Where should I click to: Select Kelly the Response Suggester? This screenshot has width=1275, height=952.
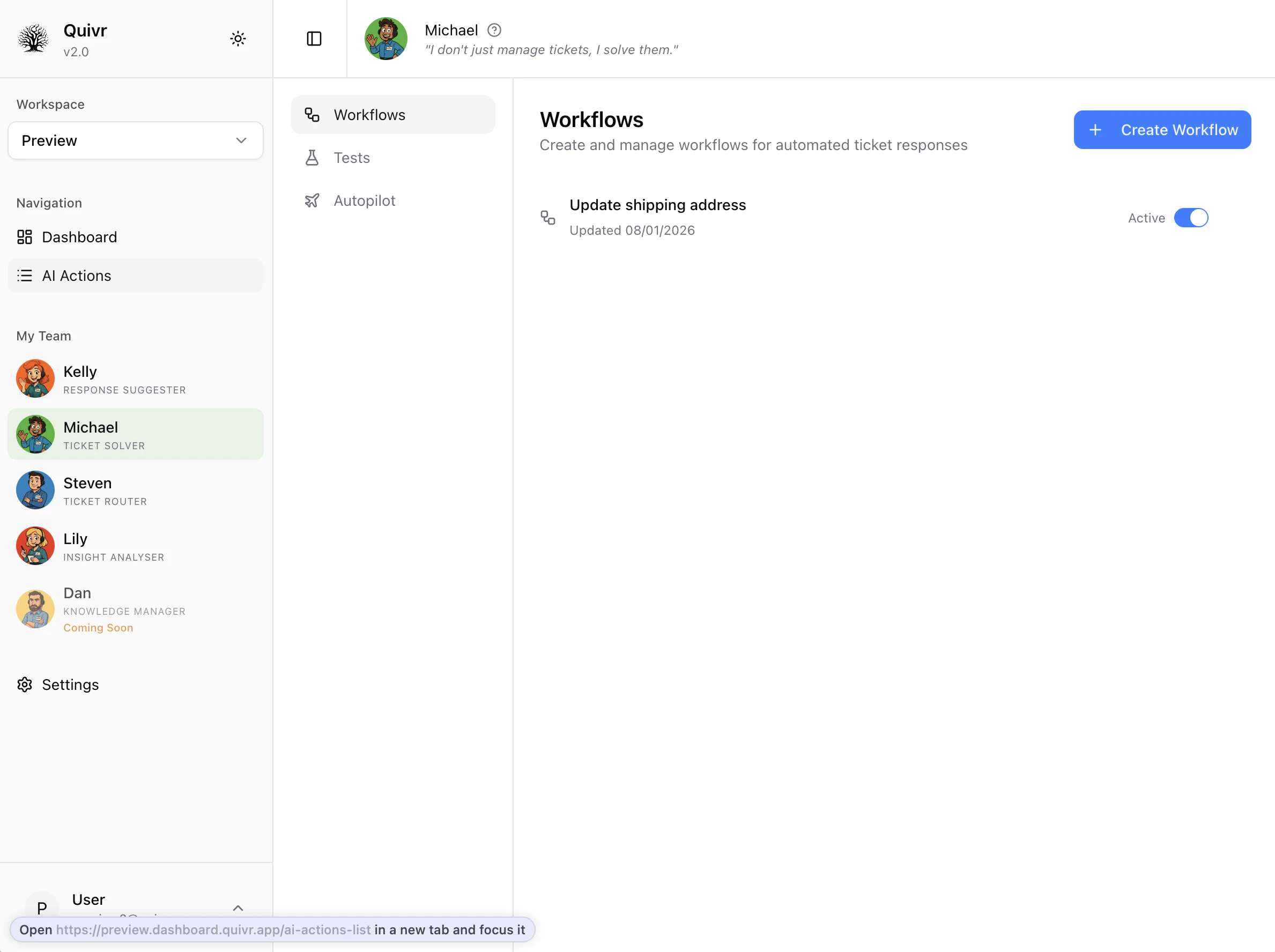pos(136,378)
